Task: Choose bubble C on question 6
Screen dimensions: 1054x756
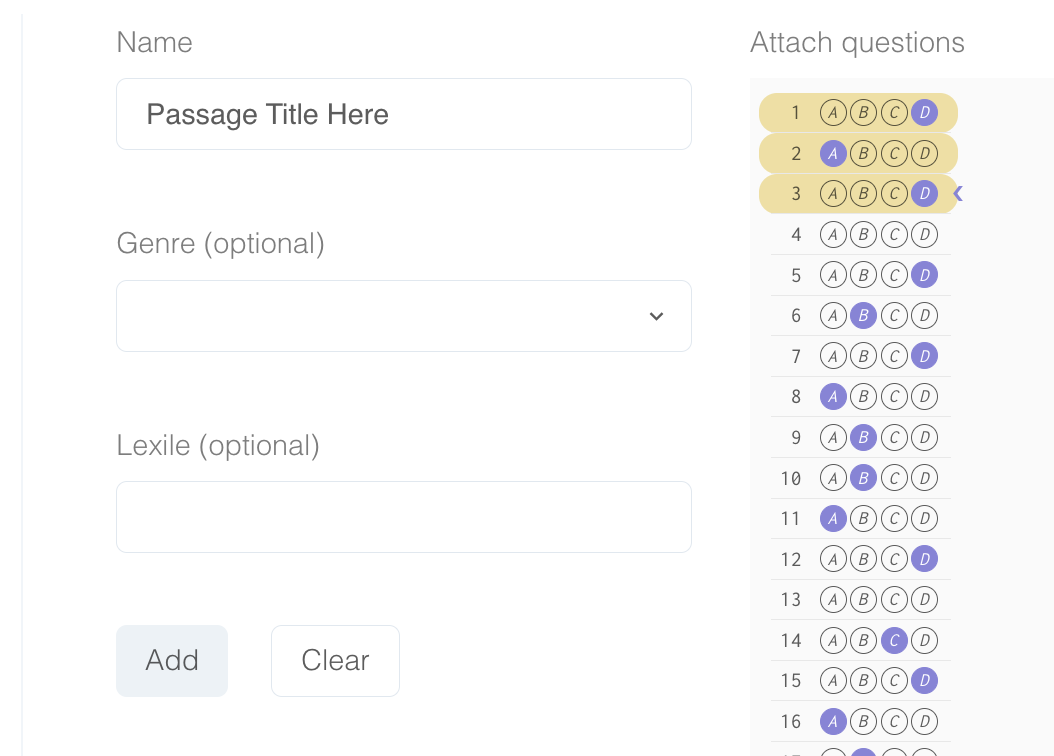Action: coord(894,316)
